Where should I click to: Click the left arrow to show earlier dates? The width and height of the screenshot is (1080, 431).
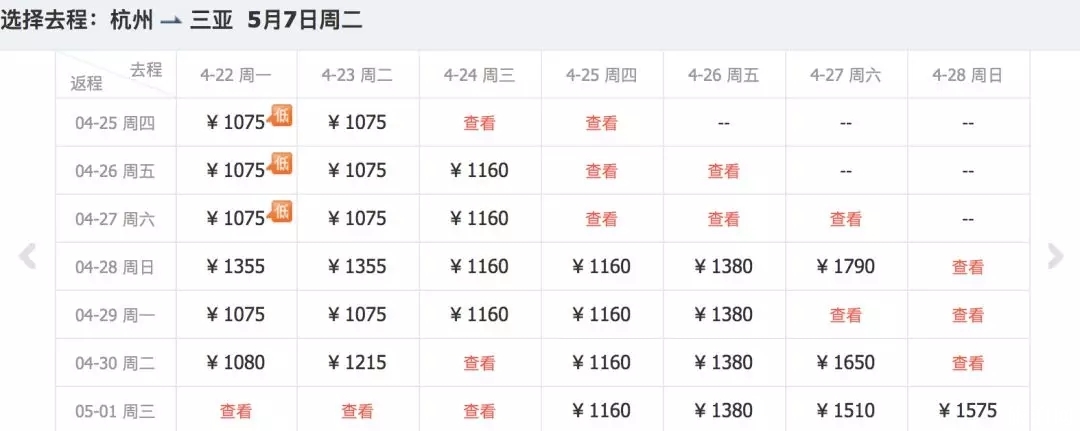[x=28, y=256]
